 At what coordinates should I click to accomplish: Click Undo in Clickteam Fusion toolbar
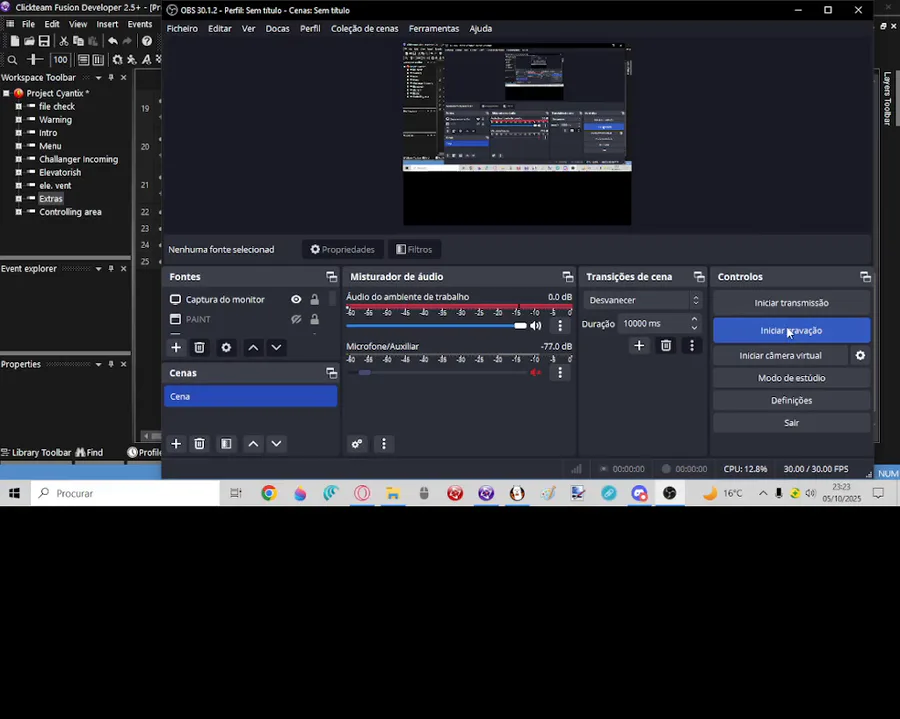[x=112, y=41]
